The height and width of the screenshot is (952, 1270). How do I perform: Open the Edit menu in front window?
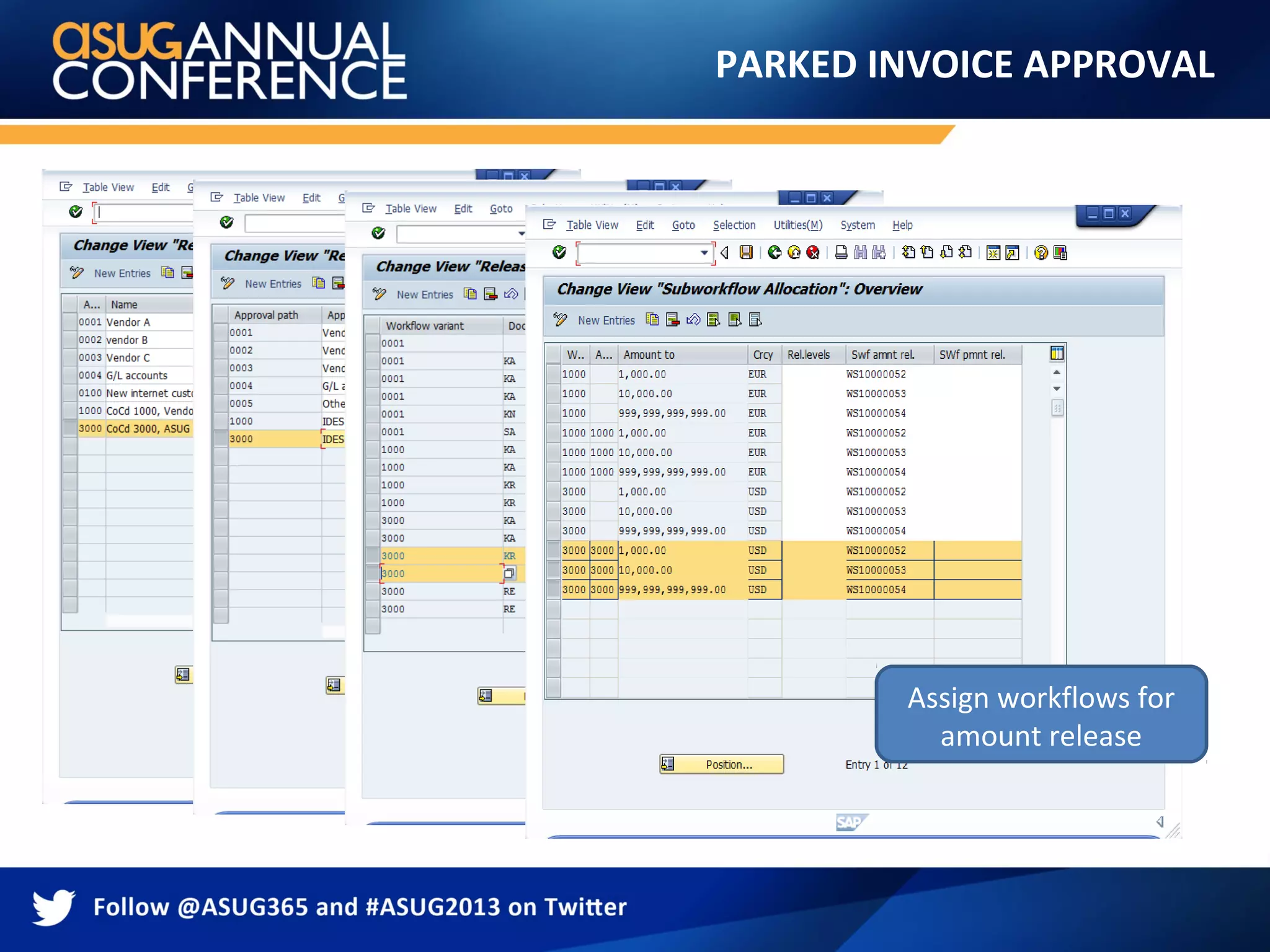pyautogui.click(x=645, y=225)
